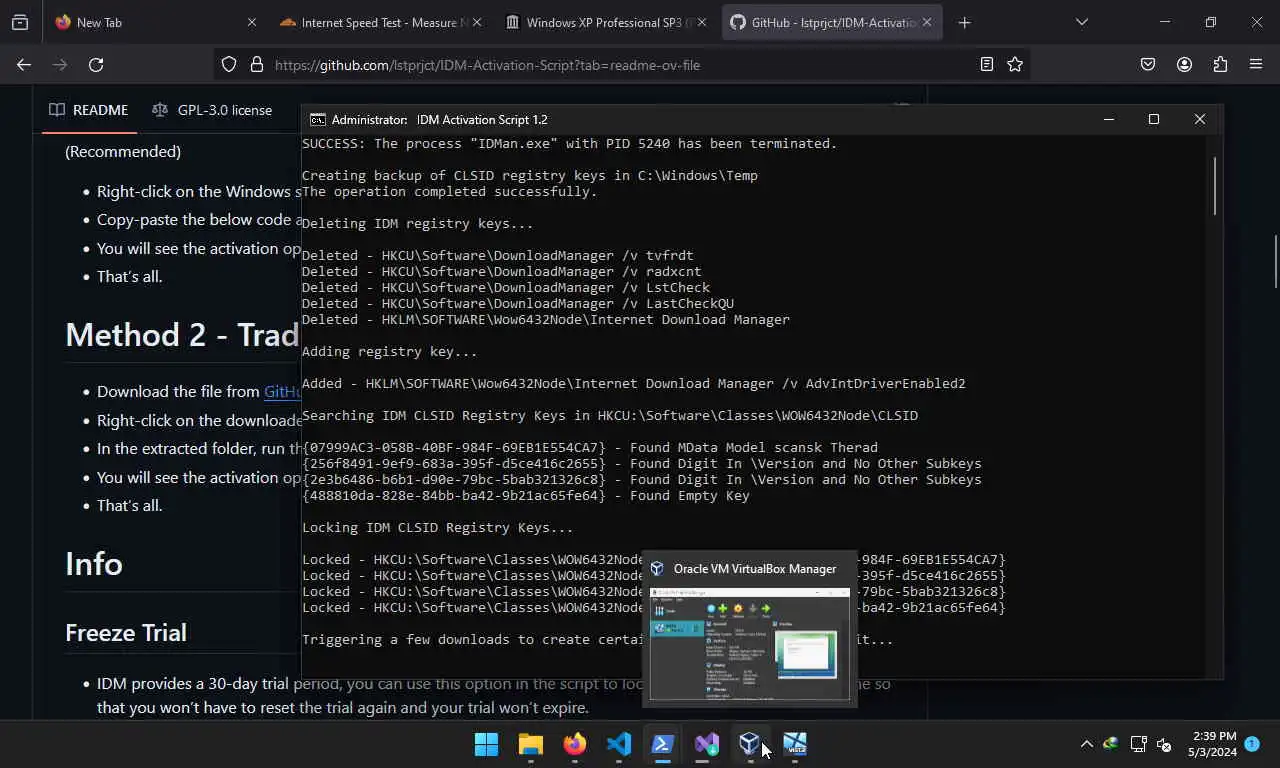The width and height of the screenshot is (1280, 768).
Task: Click the 'Found Empty Key' console line
Action: [x=525, y=495]
